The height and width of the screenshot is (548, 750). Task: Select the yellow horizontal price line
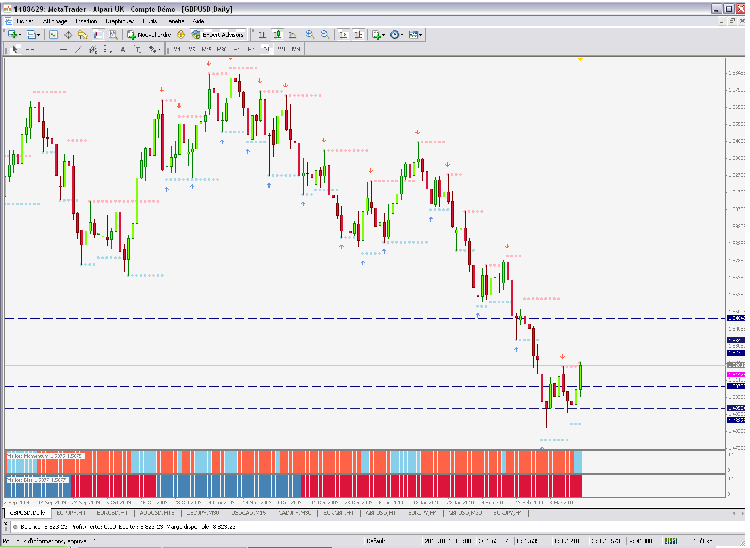(x=364, y=365)
